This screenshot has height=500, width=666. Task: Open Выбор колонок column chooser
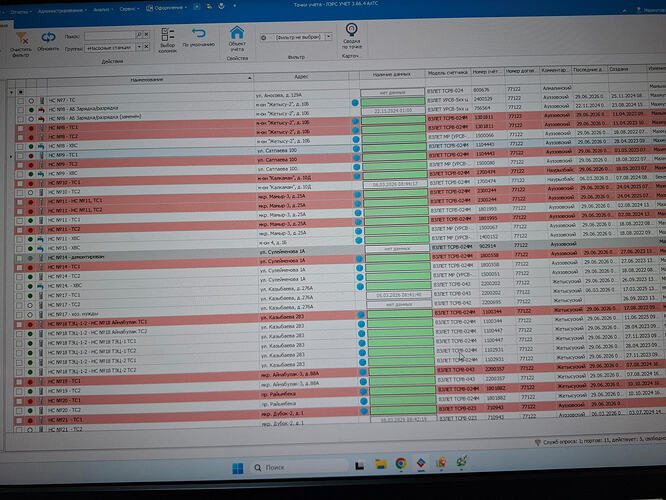[x=167, y=35]
